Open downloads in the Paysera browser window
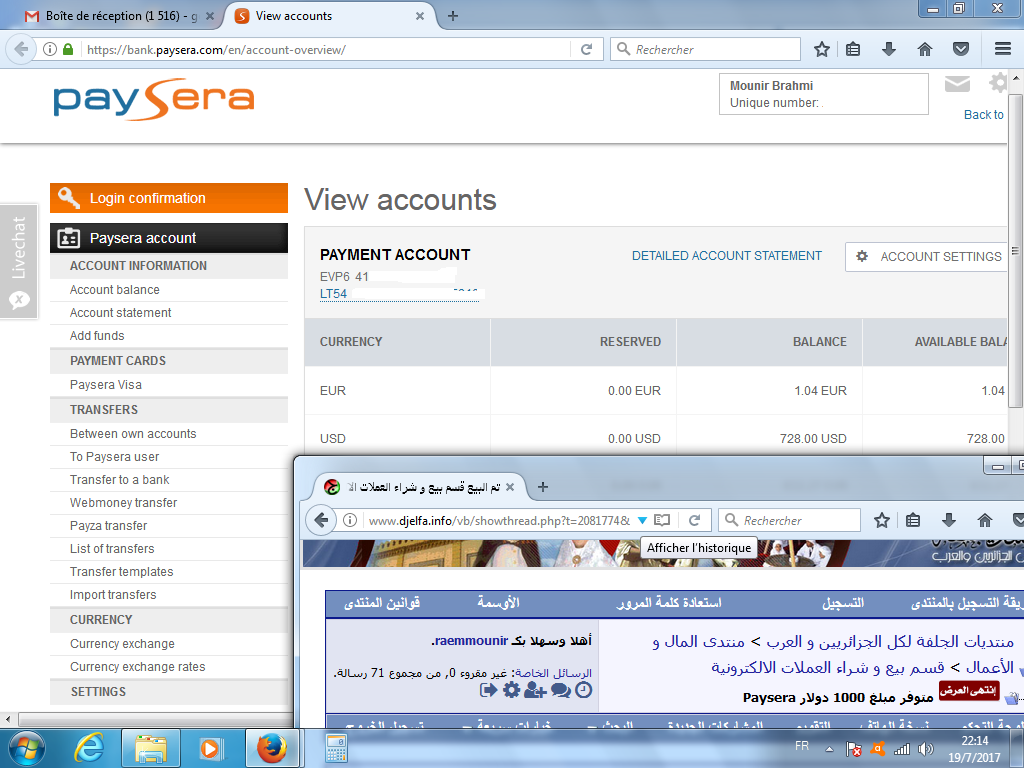This screenshot has height=768, width=1024. 889,49
